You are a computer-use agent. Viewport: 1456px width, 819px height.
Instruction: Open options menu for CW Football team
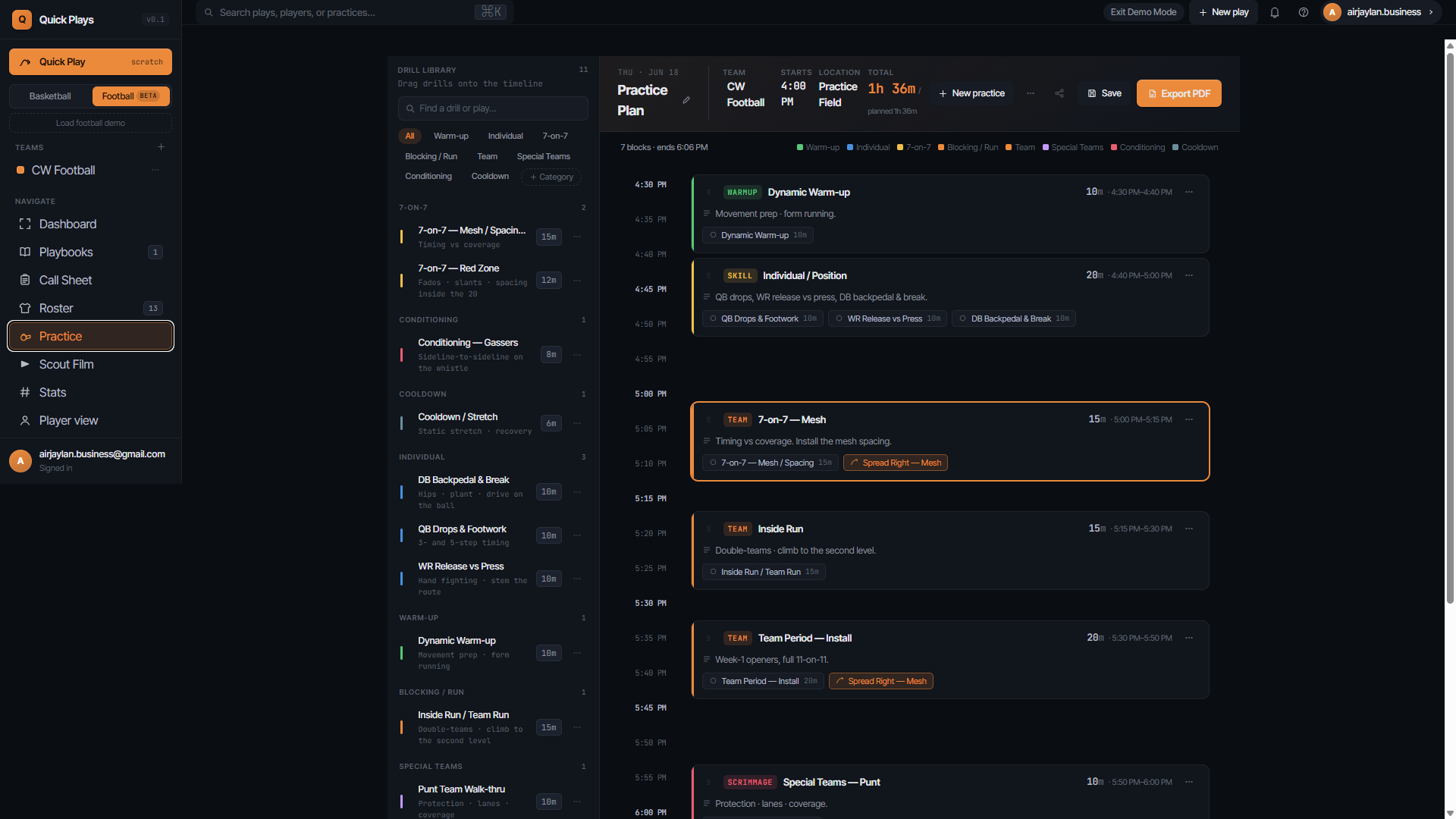(155, 171)
